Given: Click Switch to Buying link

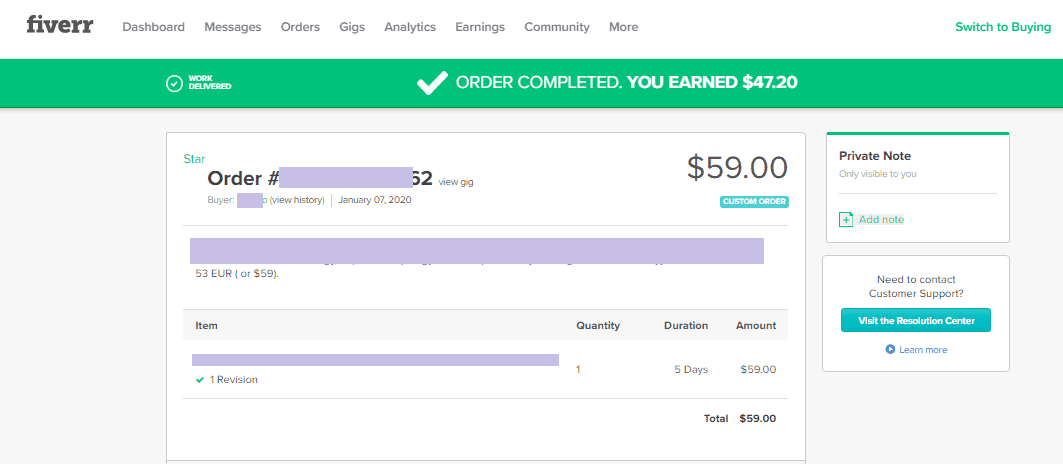Looking at the screenshot, I should [1003, 27].
